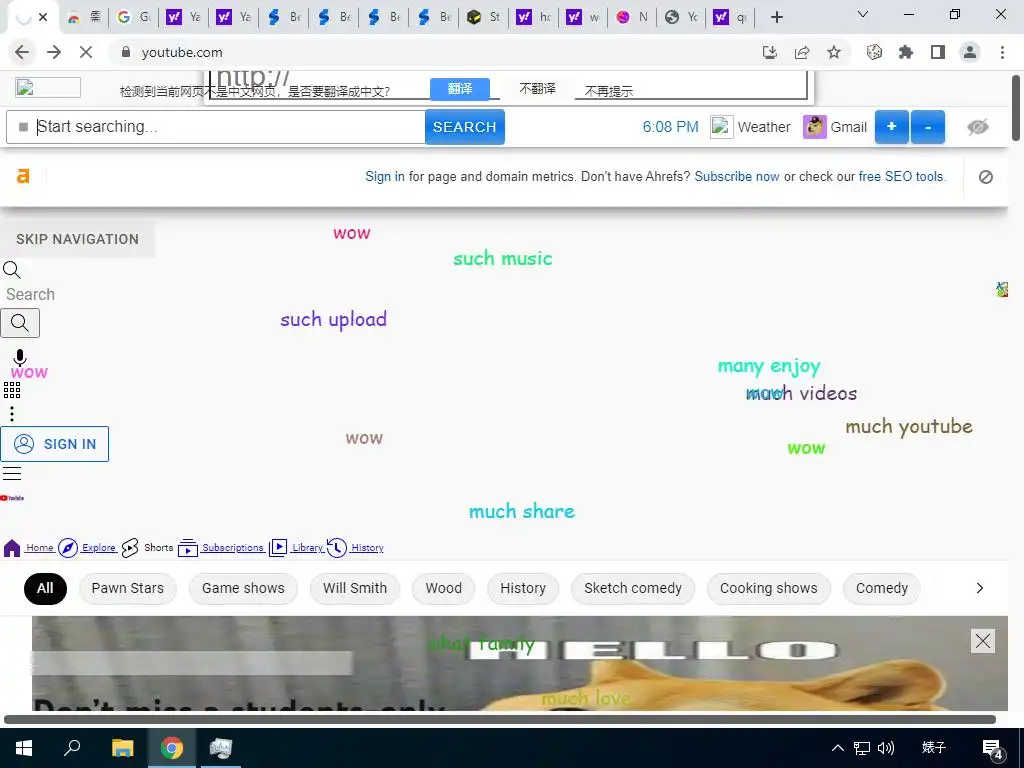Select the Wood chip
Viewport: 1024px width, 768px height.
click(x=443, y=588)
